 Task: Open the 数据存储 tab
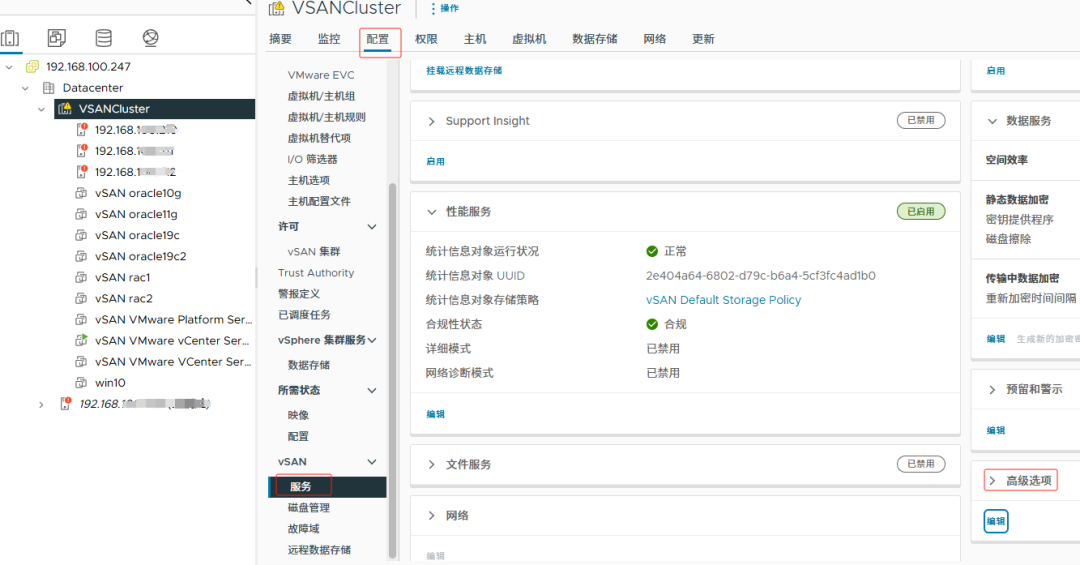point(594,39)
